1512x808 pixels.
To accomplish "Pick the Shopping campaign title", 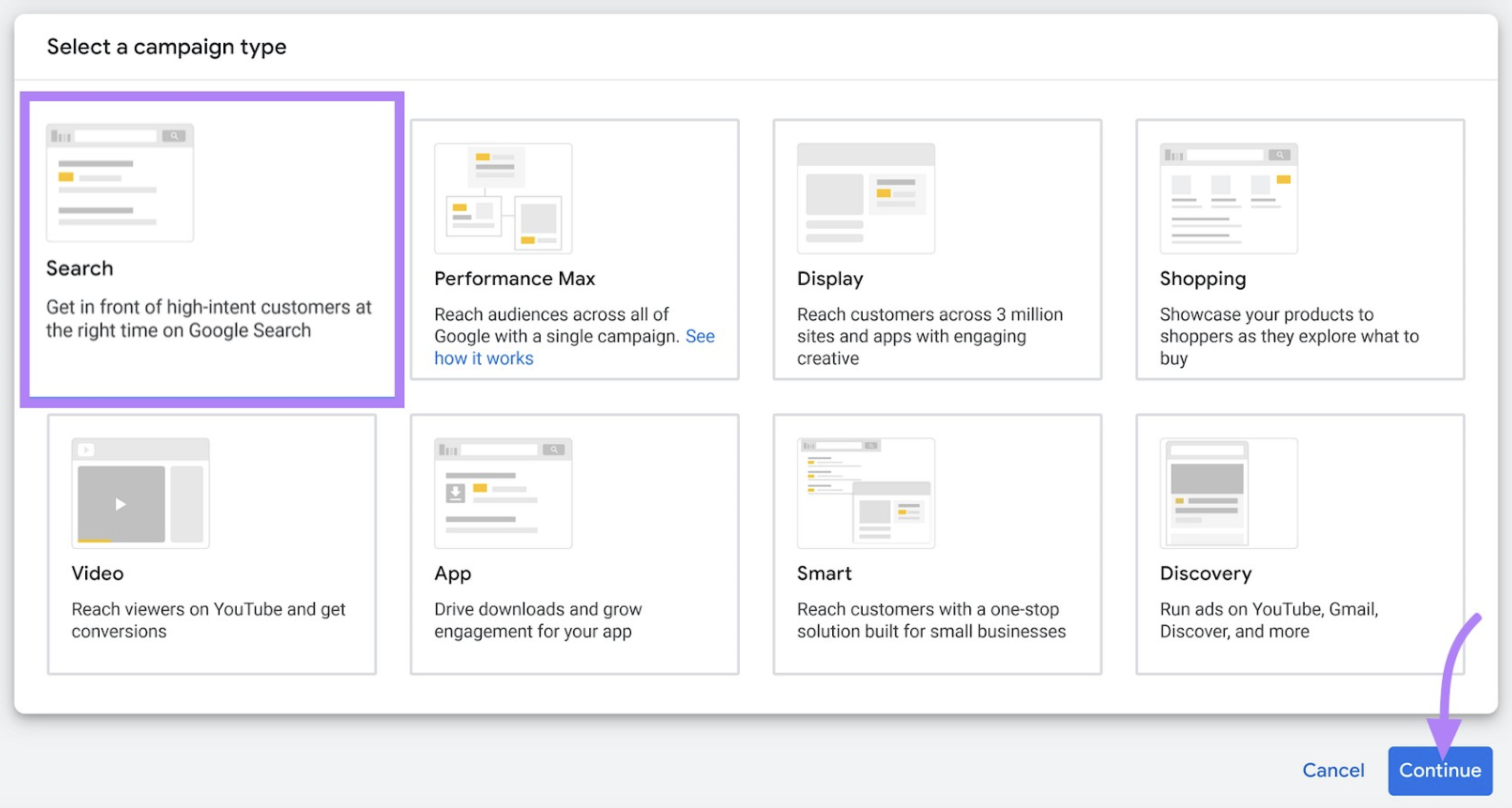I will [x=1203, y=279].
